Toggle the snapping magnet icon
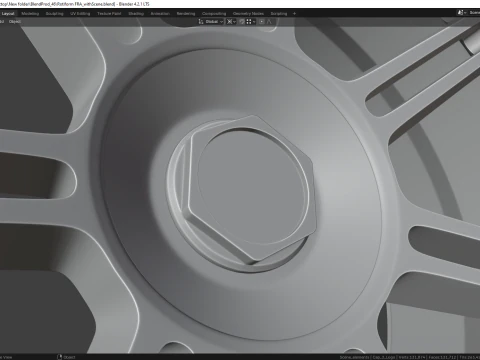The image size is (480, 360). (x=242, y=22)
